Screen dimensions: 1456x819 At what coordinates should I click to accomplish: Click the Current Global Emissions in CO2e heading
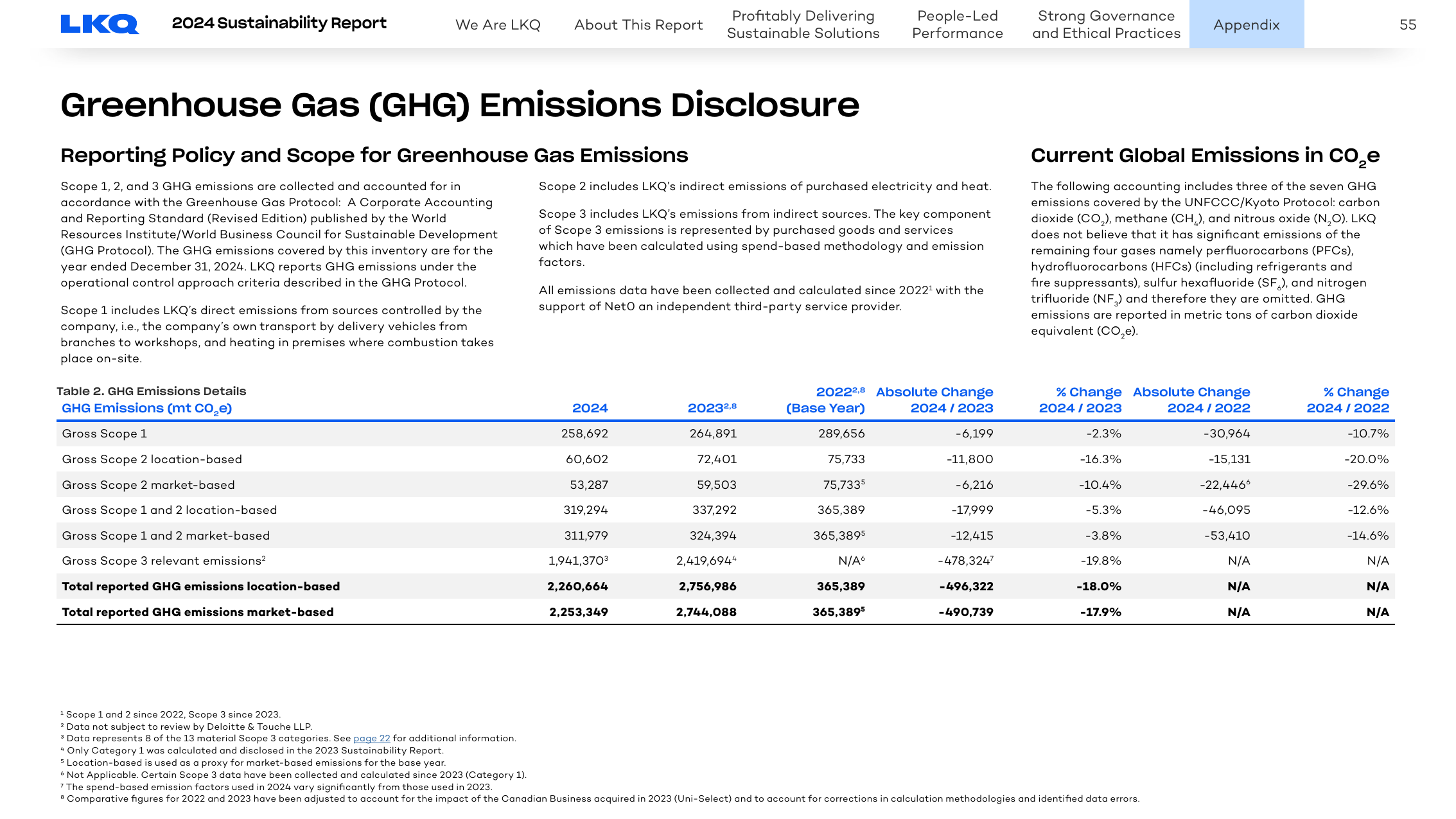1206,156
